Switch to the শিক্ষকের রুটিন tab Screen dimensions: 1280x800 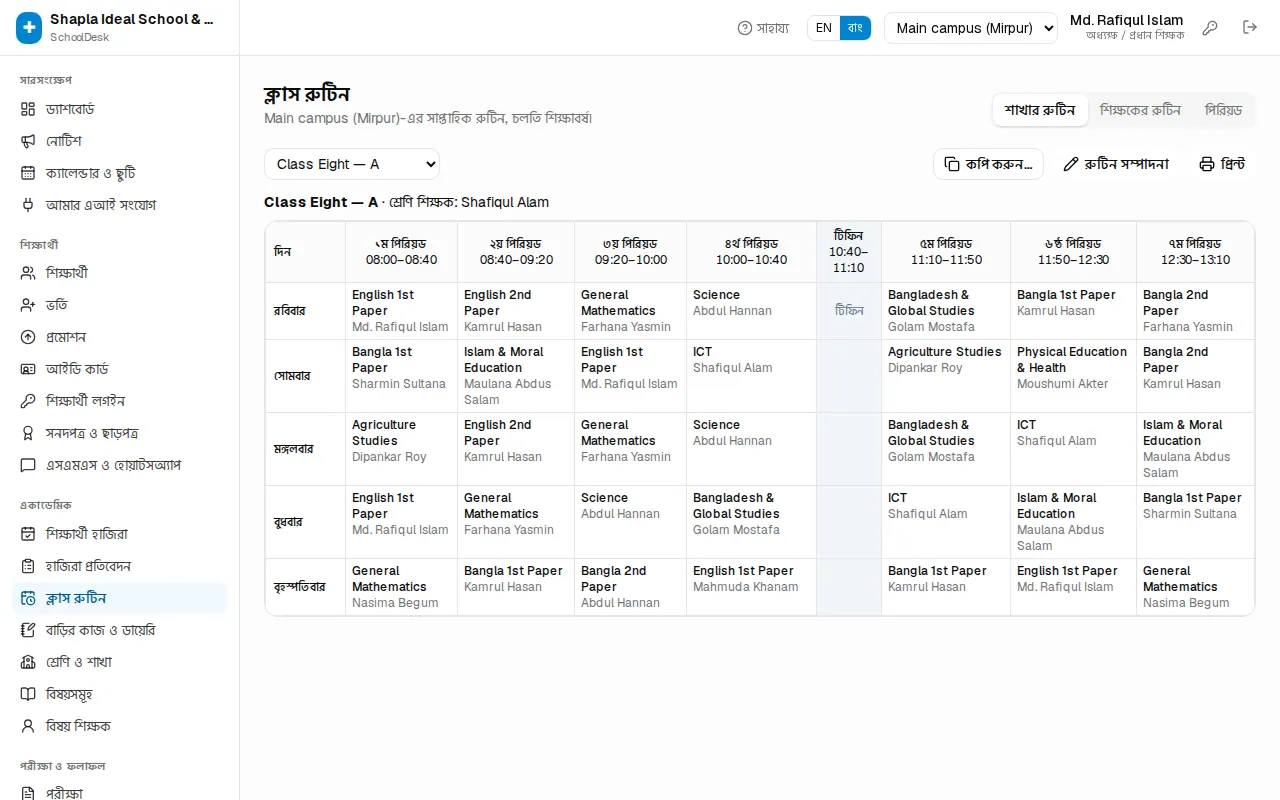[1140, 110]
